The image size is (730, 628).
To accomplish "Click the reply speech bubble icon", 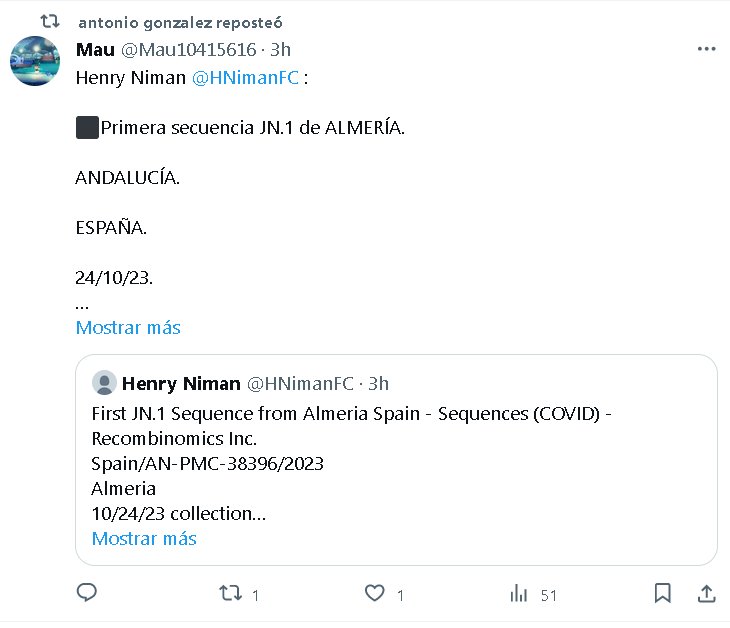I will coord(87,593).
